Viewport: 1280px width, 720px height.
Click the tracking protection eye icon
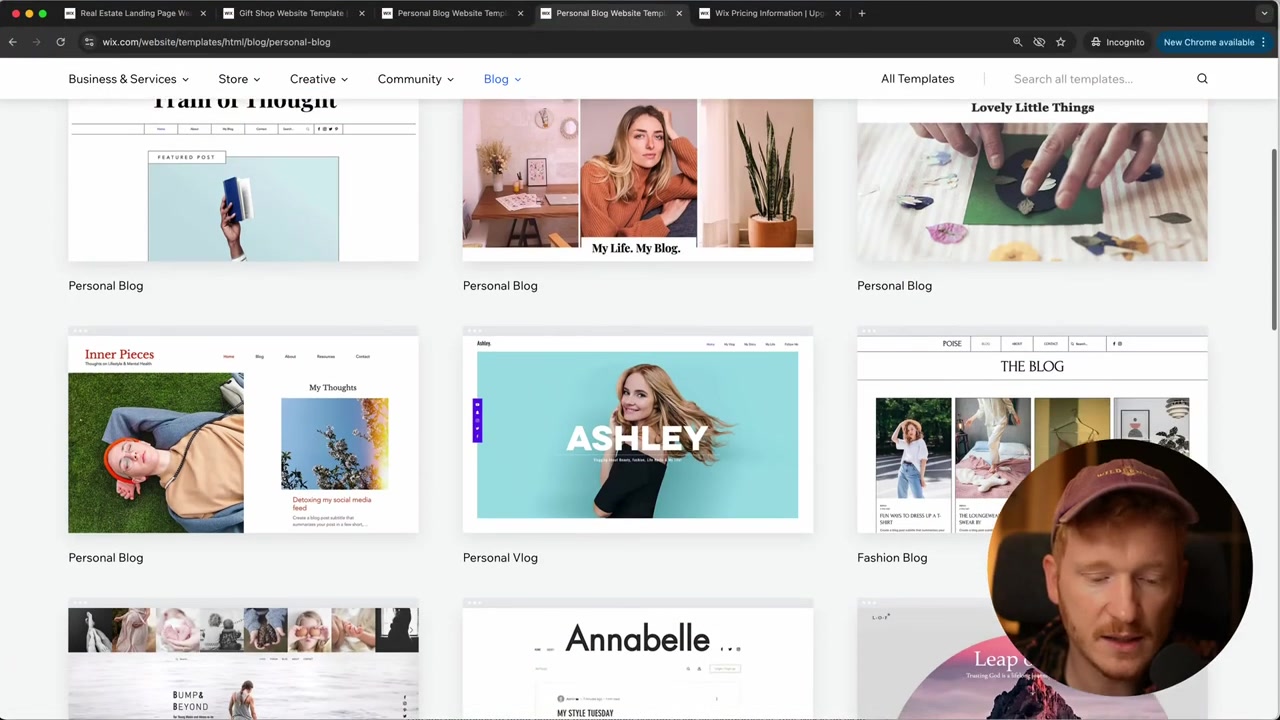1039,42
